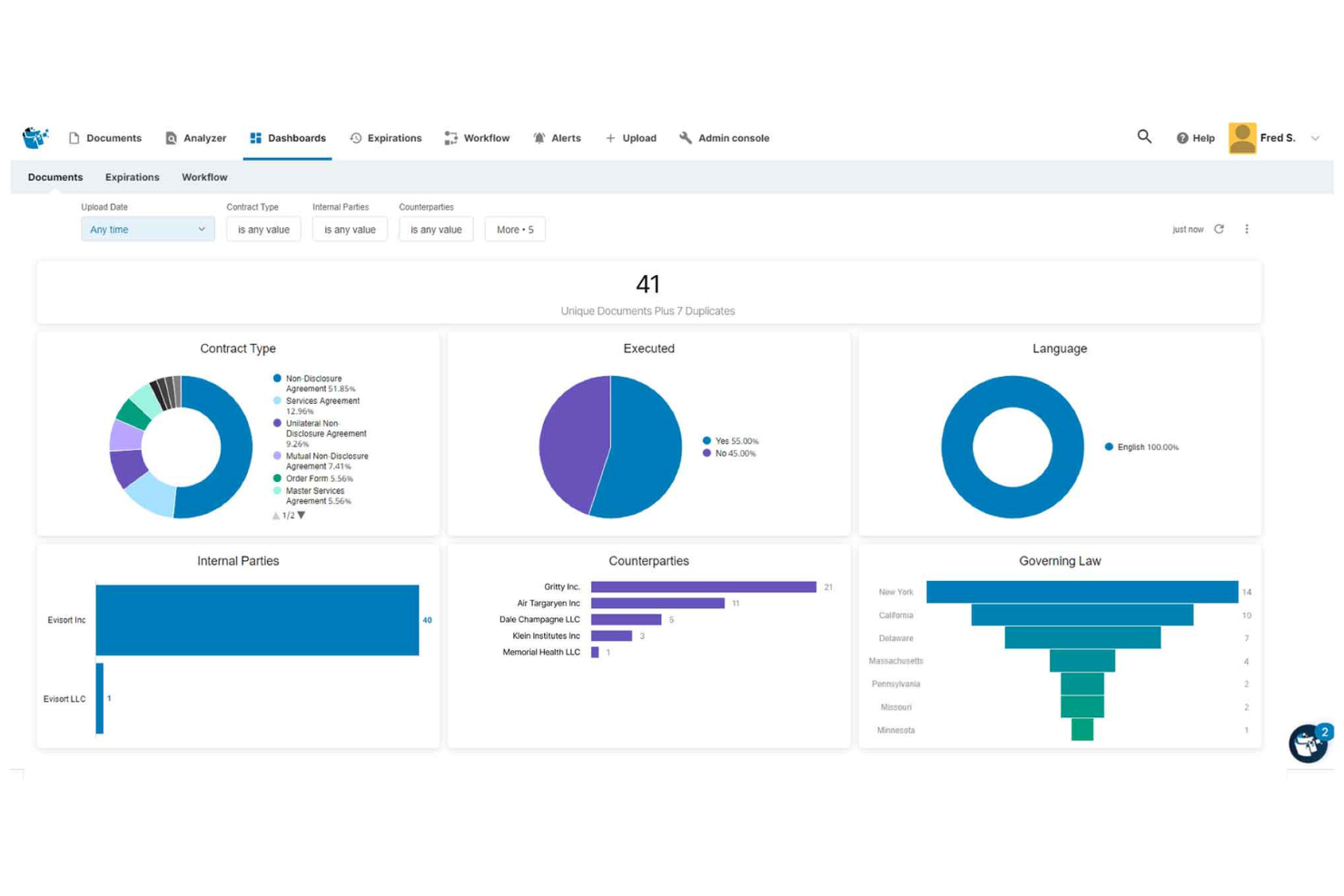Viewport: 1344px width, 896px height.
Task: Switch to the Workflow tab
Action: 203,176
